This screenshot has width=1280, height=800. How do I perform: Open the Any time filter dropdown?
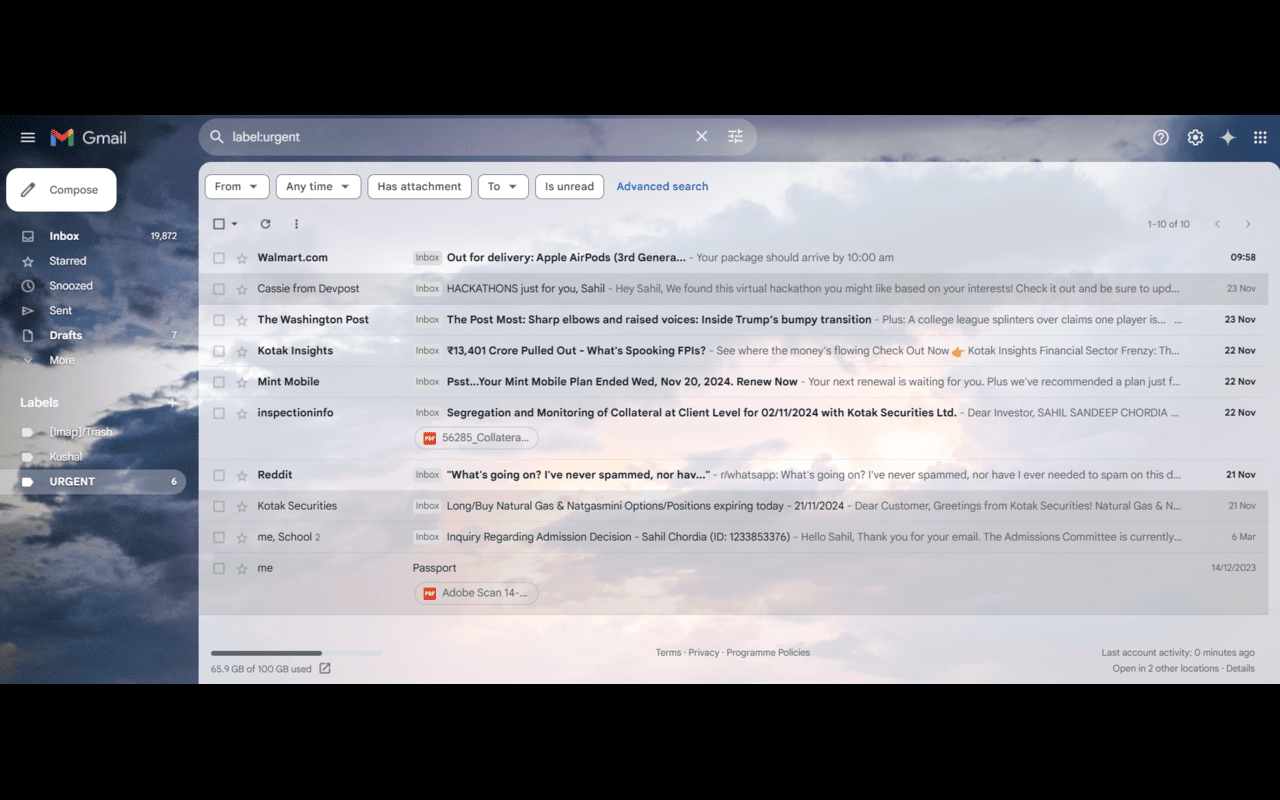pyautogui.click(x=318, y=187)
